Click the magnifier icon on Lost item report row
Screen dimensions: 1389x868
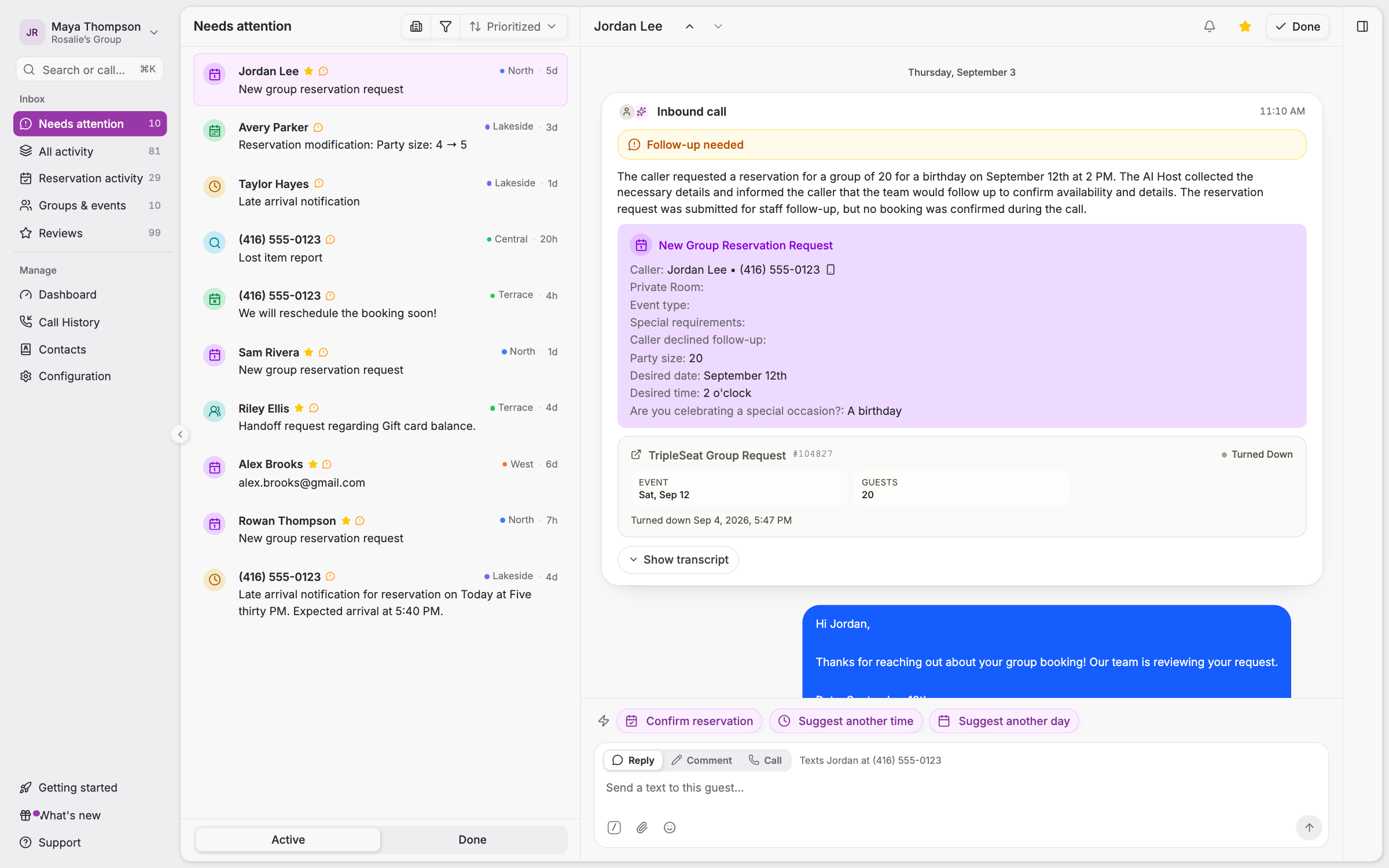(215, 243)
